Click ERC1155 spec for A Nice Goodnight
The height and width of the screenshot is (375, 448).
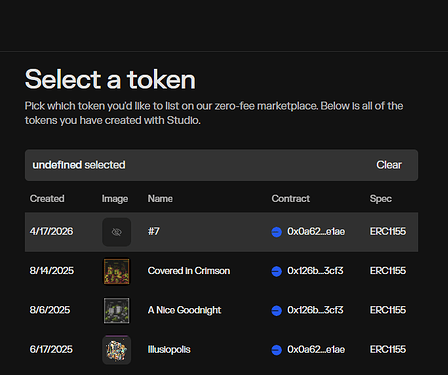click(388, 310)
